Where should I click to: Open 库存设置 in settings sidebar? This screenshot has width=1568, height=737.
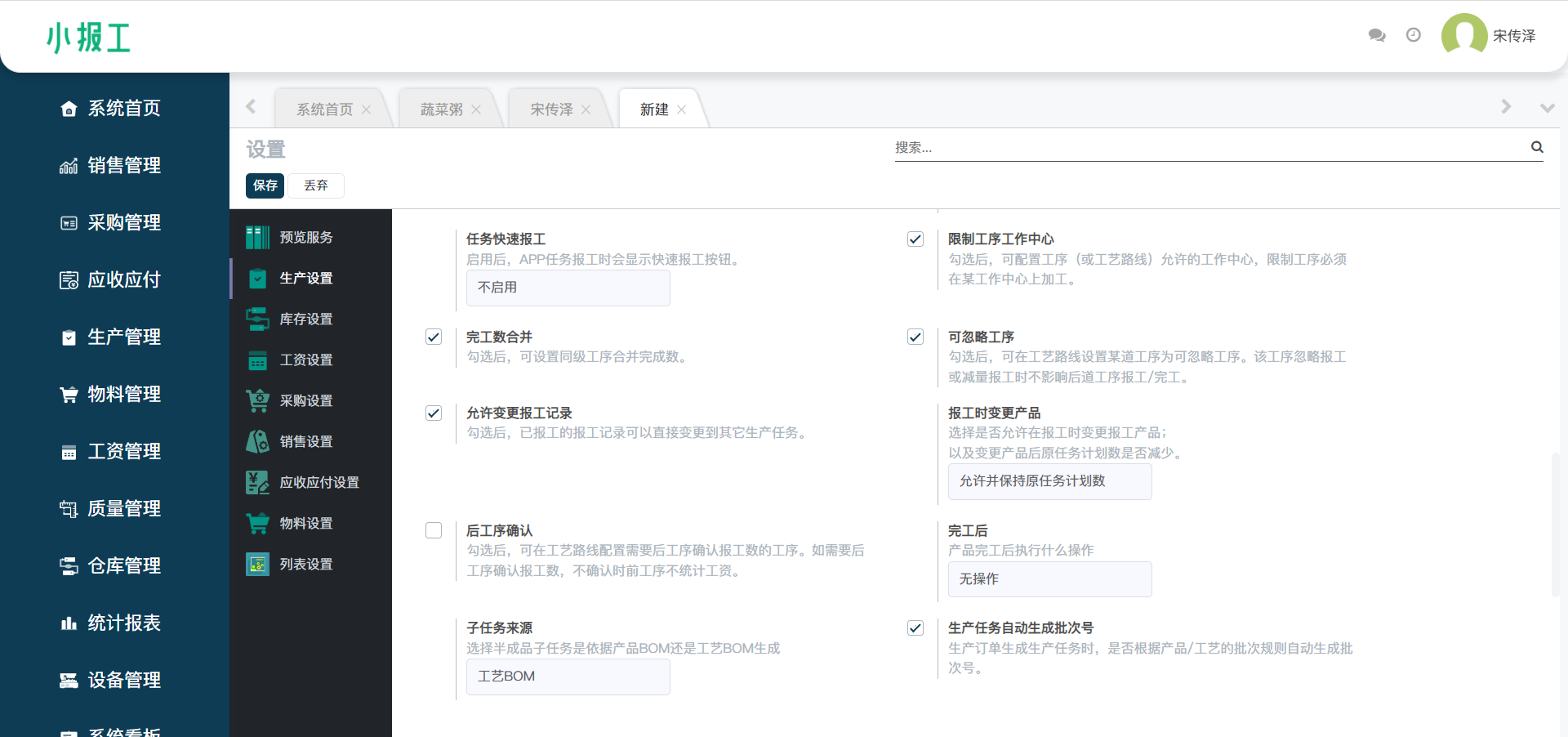[x=305, y=319]
